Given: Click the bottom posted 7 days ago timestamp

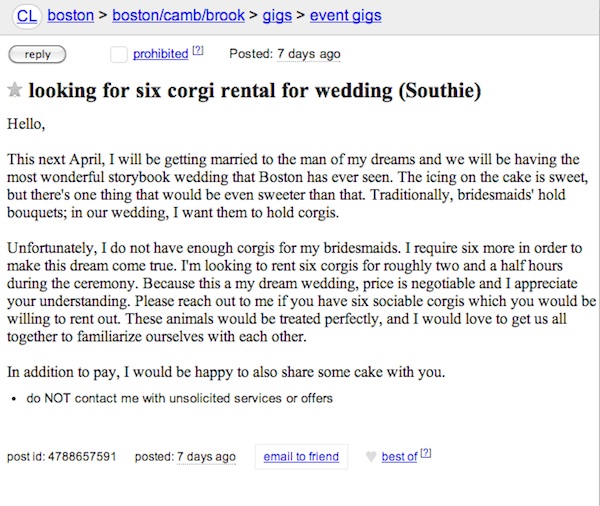Looking at the screenshot, I should [x=206, y=457].
